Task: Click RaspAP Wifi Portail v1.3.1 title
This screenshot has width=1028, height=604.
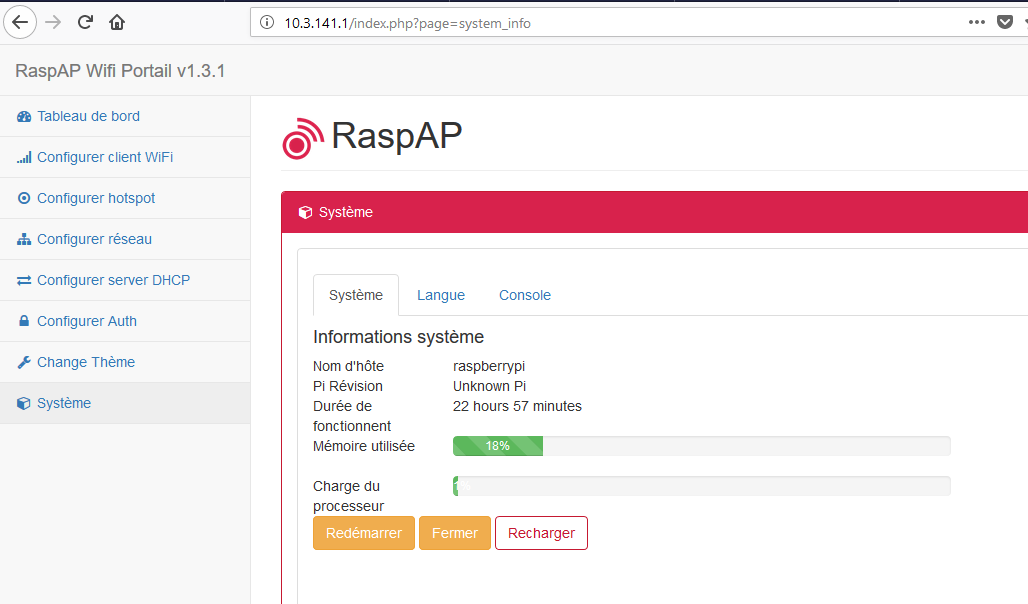Action: [120, 71]
